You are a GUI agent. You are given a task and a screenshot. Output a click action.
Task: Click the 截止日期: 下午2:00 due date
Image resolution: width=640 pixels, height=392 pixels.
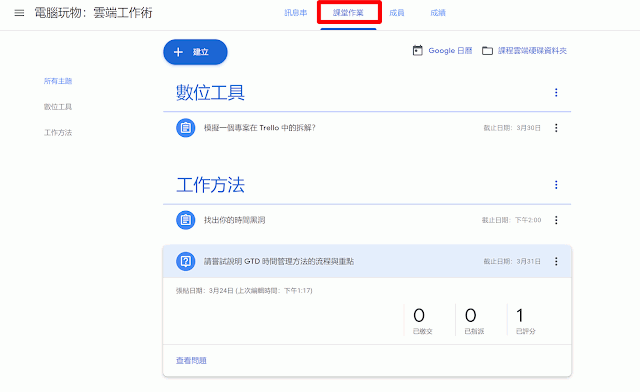coord(511,220)
